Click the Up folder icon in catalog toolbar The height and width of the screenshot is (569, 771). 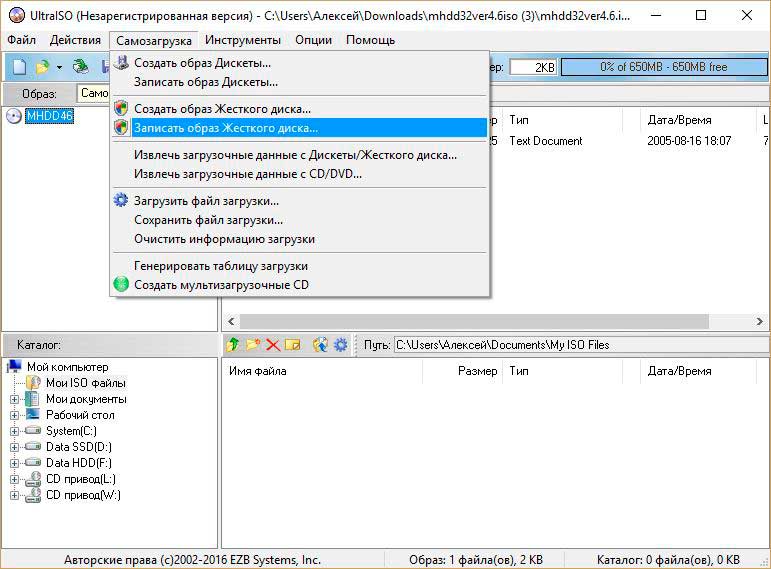pyautogui.click(x=233, y=345)
